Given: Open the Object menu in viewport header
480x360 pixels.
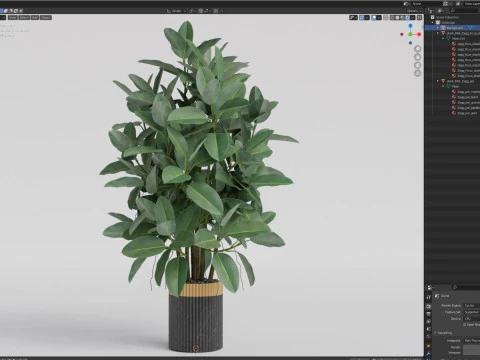Looking at the screenshot, I should [46, 17].
